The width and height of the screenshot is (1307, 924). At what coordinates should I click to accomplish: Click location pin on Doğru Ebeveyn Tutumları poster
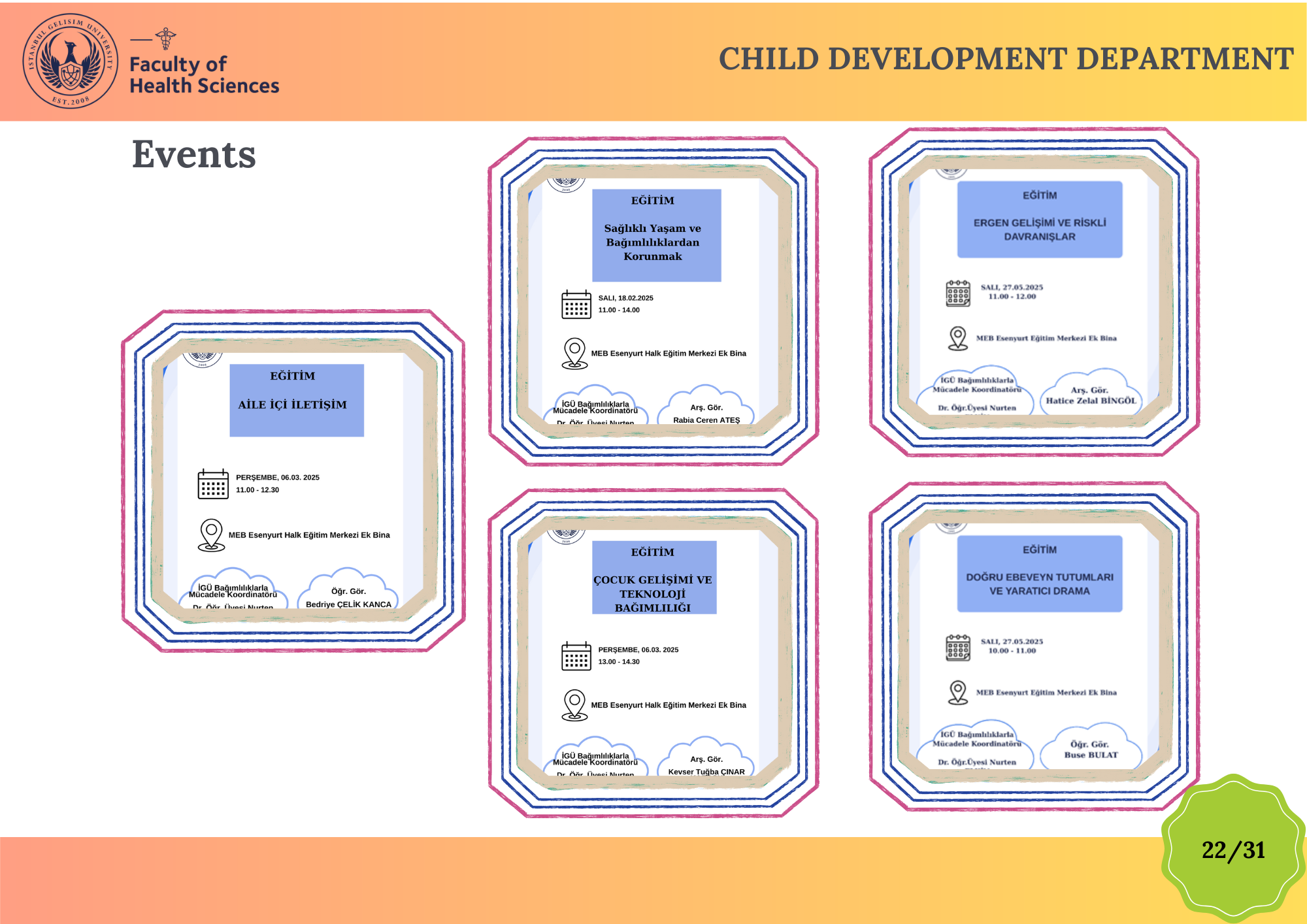(958, 692)
